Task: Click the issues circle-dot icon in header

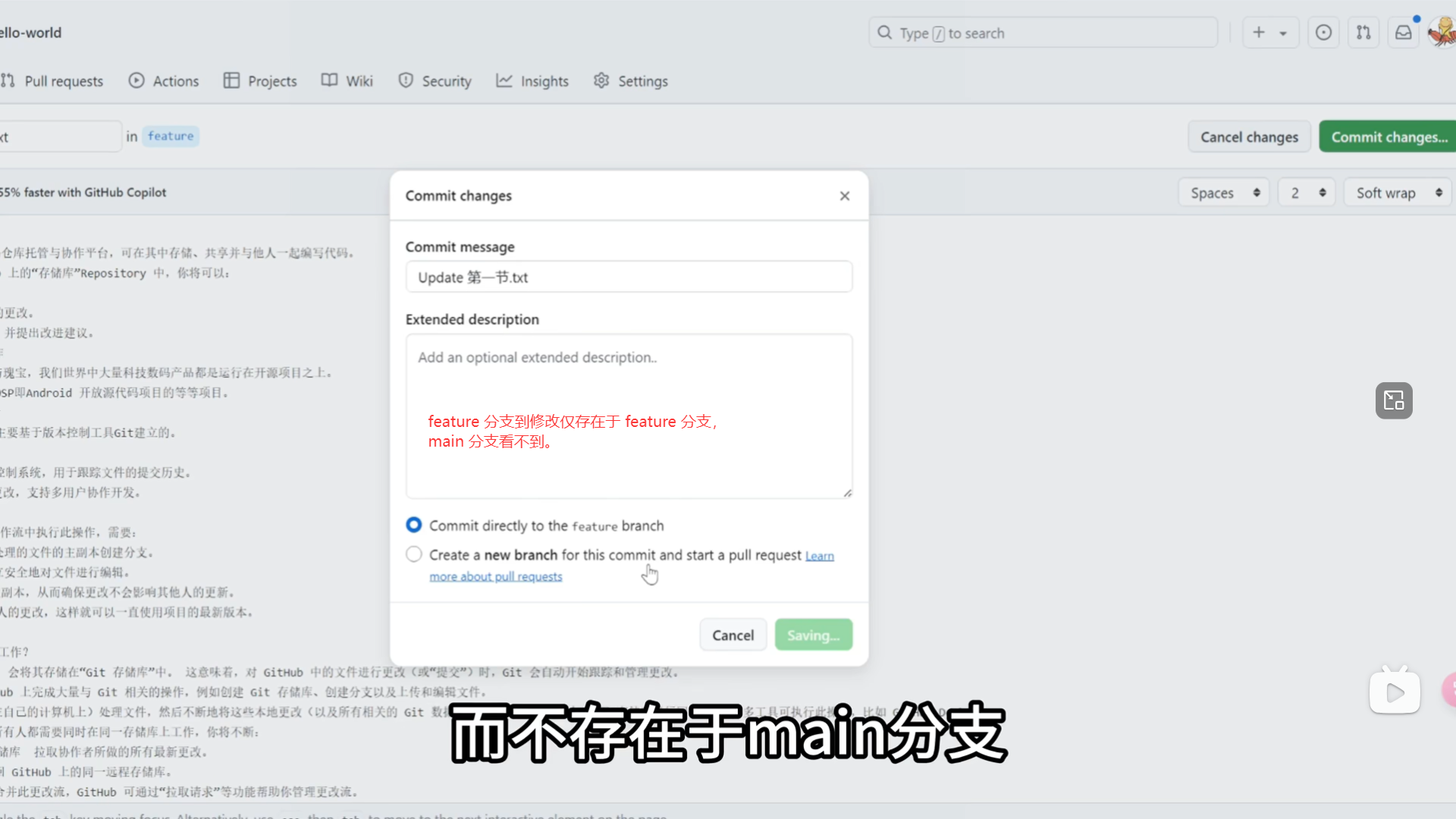Action: (x=1323, y=33)
